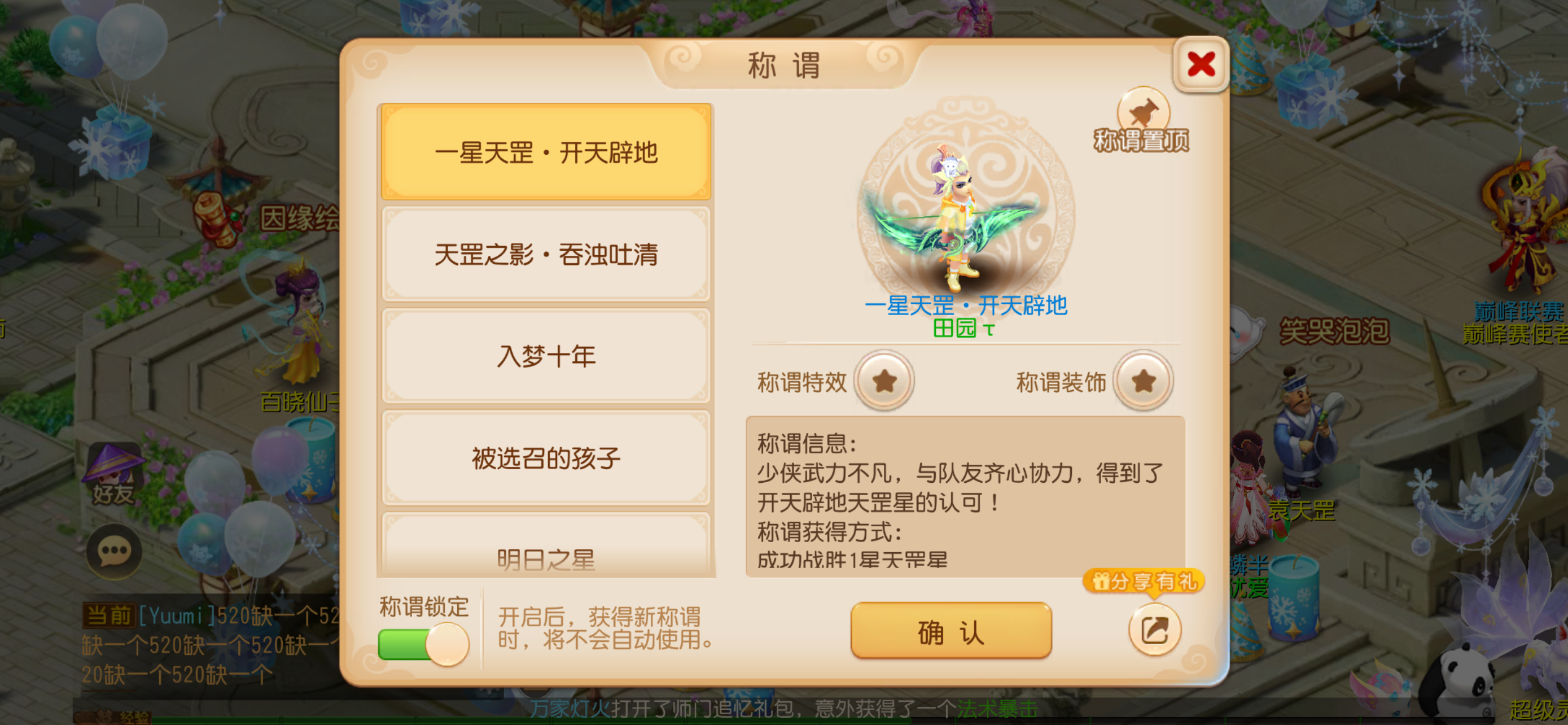The height and width of the screenshot is (725, 1568).
Task: Choose the 被选召的孩子 title
Action: pos(546,458)
